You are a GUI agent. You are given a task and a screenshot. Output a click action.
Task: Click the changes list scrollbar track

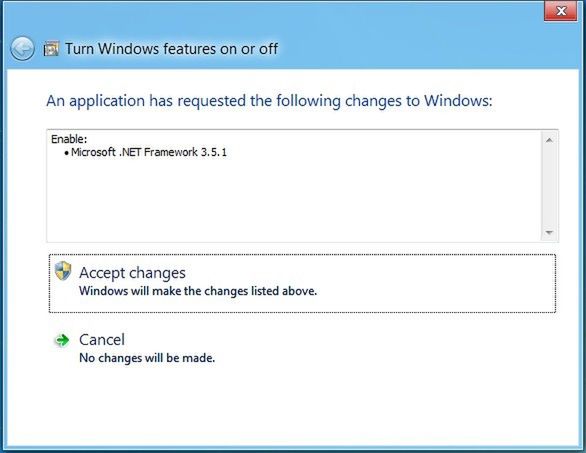click(549, 186)
